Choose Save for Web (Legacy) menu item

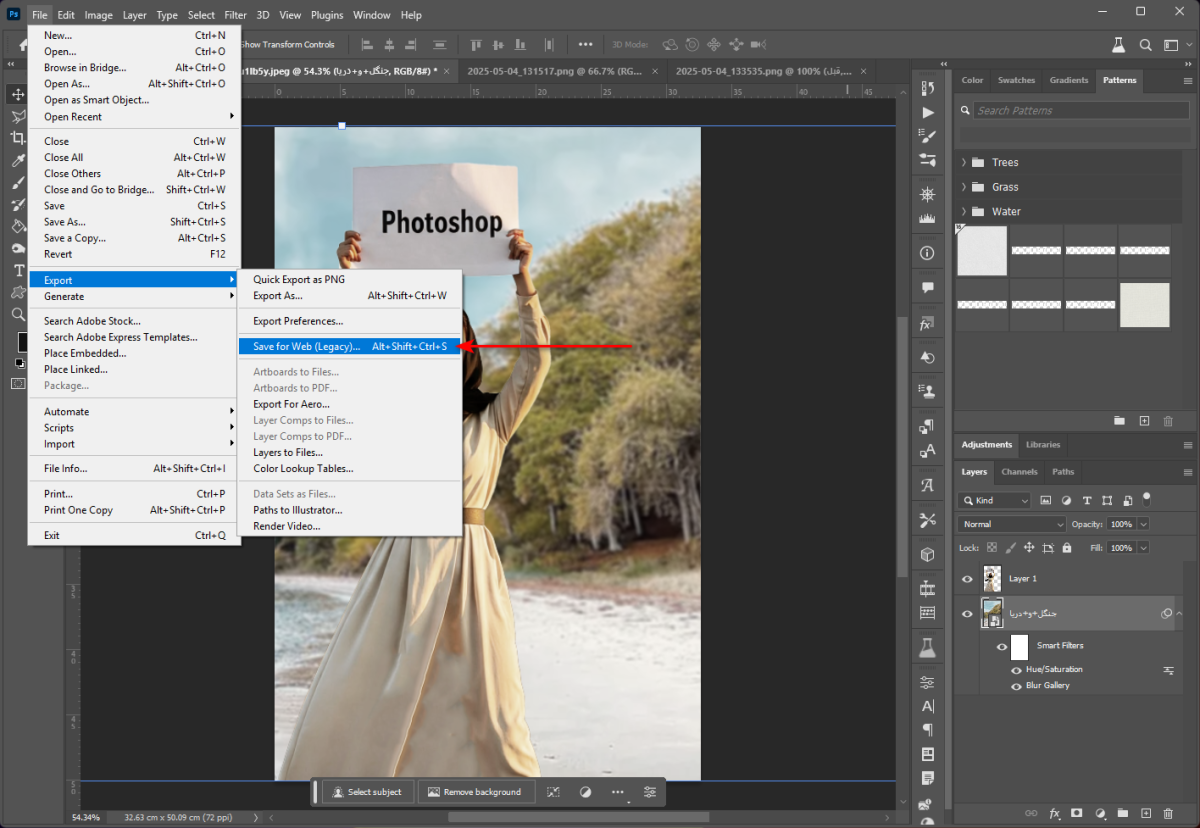pos(349,347)
